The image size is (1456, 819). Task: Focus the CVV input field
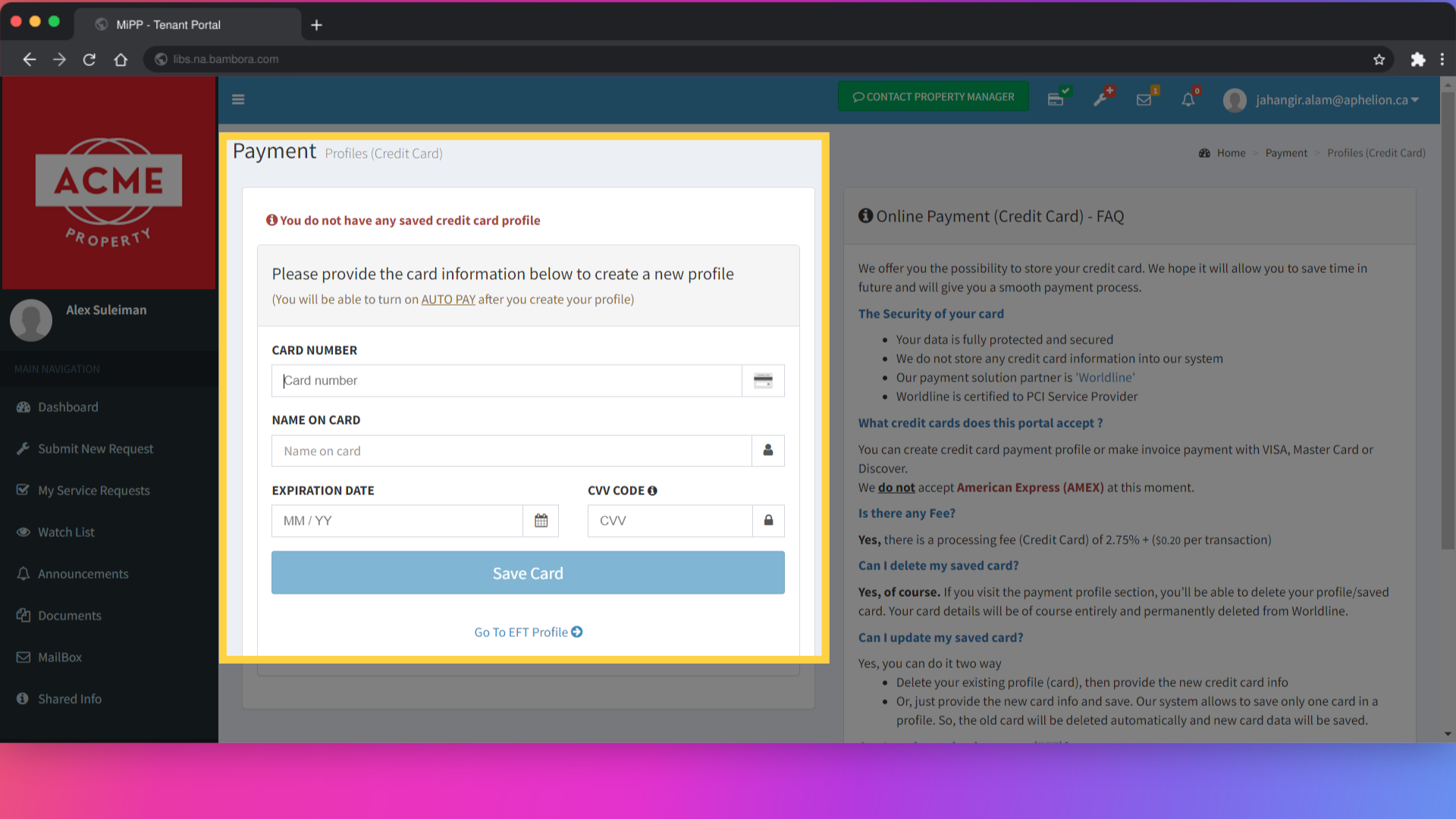click(670, 521)
